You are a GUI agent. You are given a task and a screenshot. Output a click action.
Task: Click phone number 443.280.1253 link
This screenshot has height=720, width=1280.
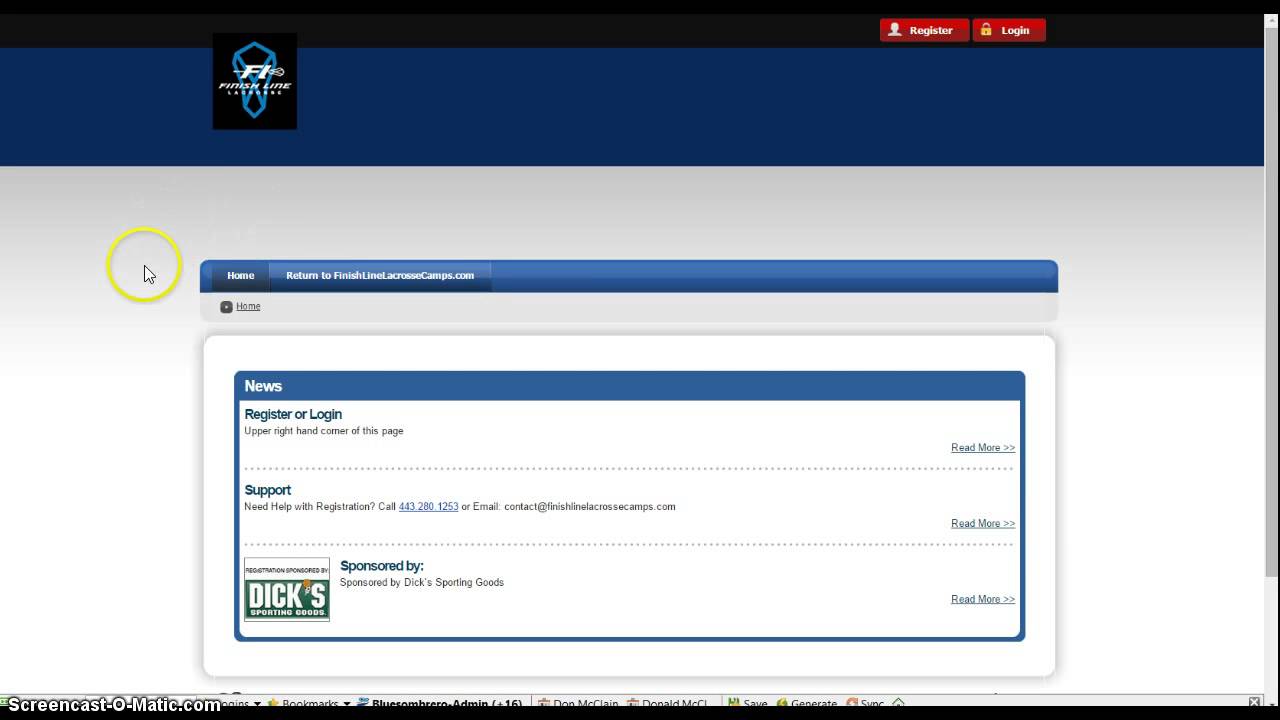tap(428, 507)
